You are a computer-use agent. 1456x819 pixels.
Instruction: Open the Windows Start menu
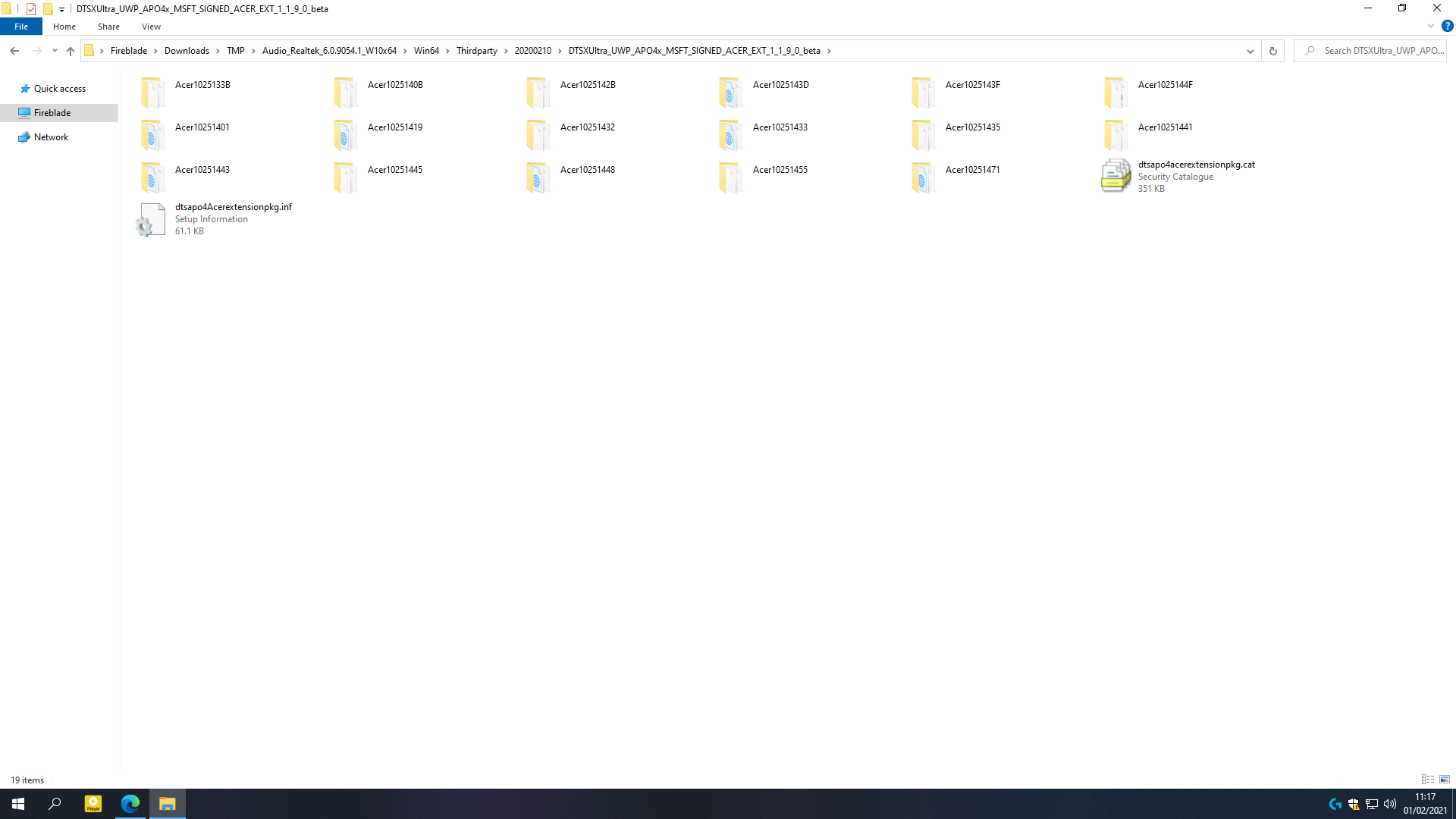[x=18, y=804]
